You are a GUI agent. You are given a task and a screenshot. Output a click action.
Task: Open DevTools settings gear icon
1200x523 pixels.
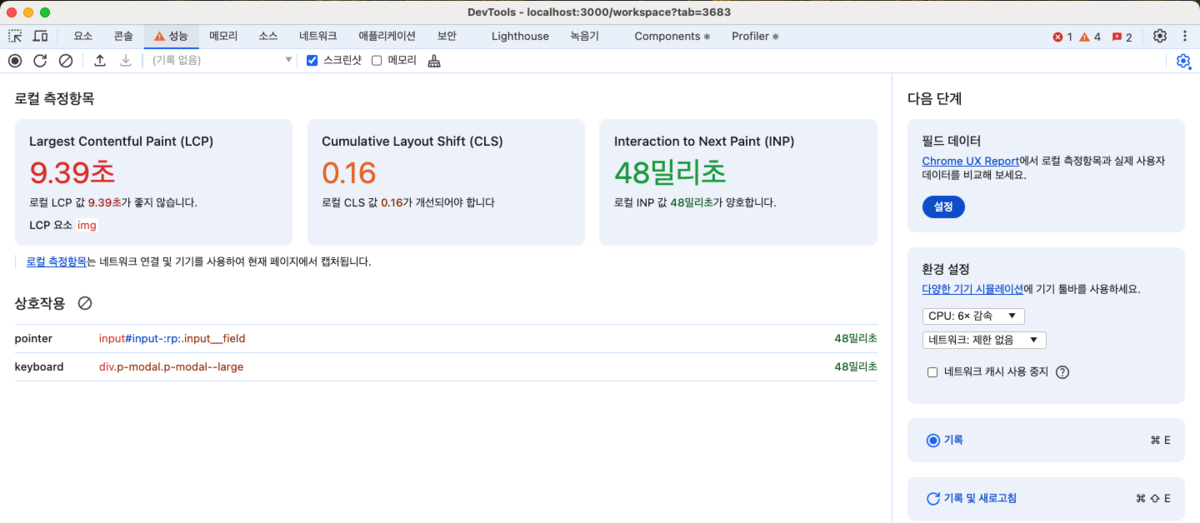click(1160, 36)
